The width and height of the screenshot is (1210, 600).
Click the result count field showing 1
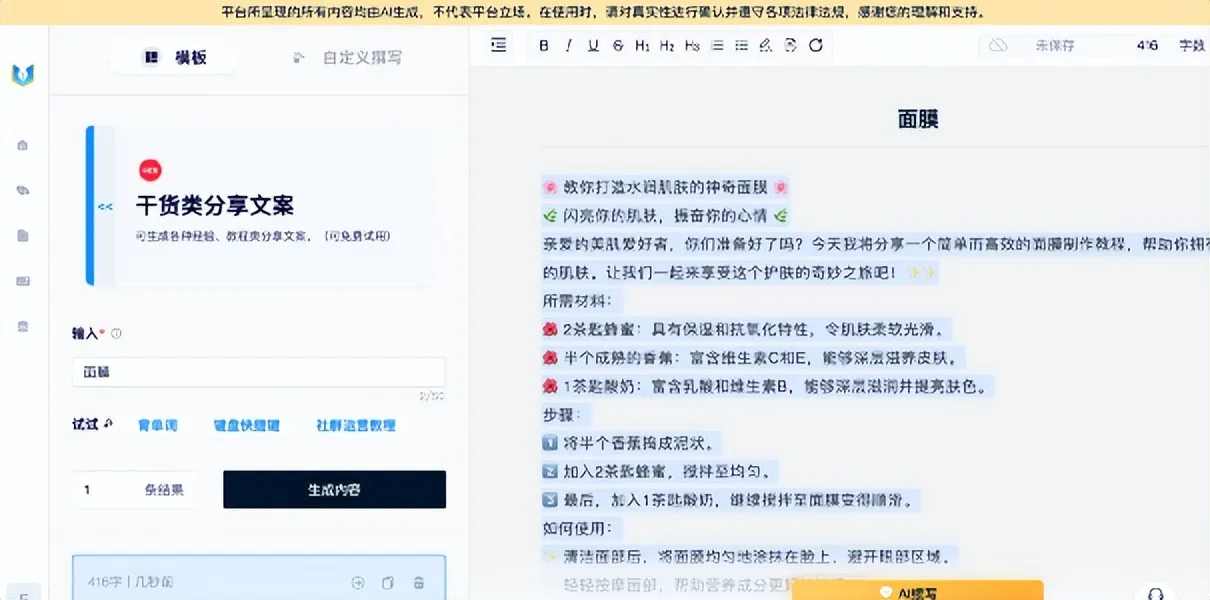(134, 490)
